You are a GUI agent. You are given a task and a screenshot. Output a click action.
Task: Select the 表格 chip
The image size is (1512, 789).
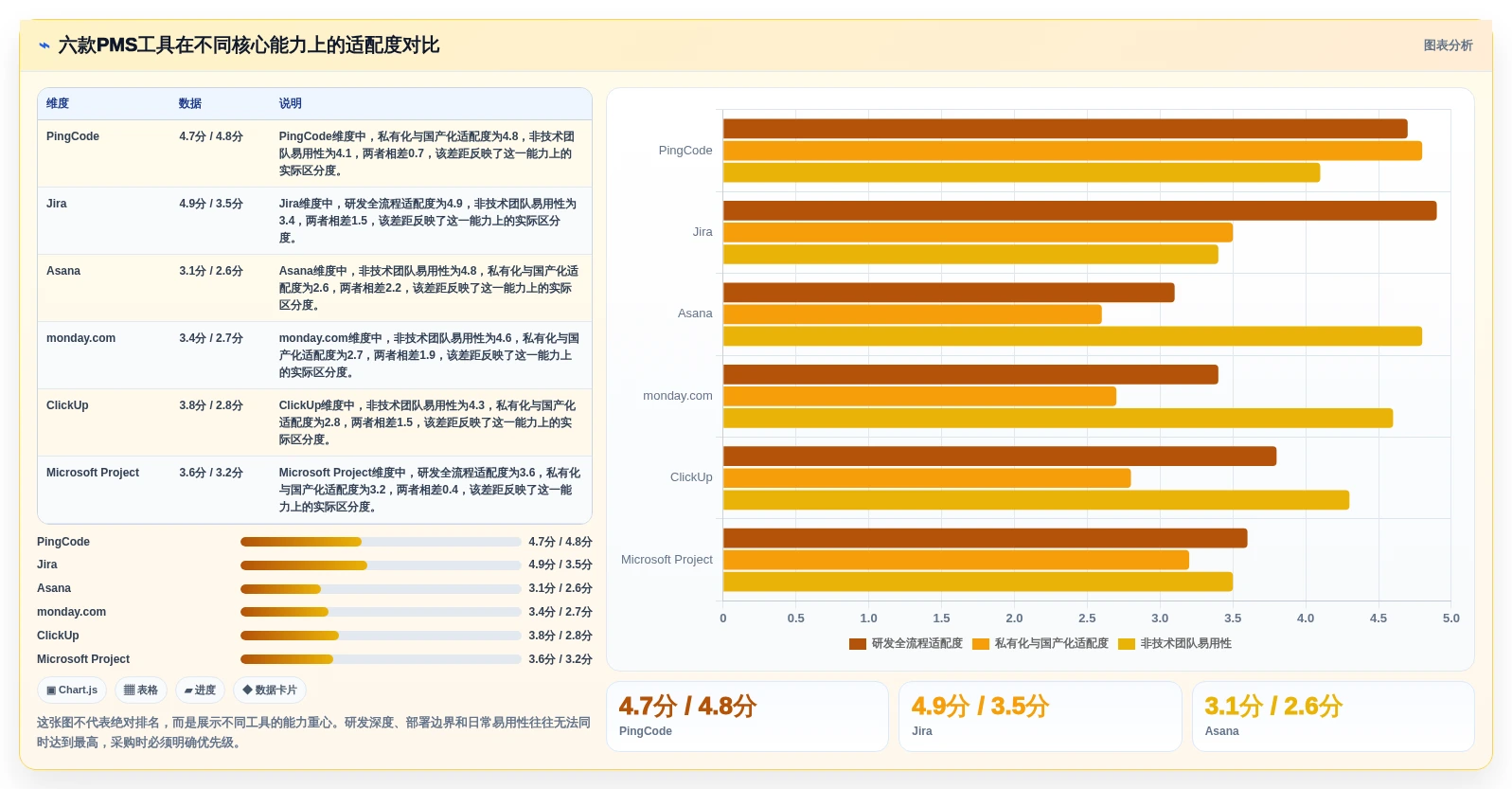141,690
